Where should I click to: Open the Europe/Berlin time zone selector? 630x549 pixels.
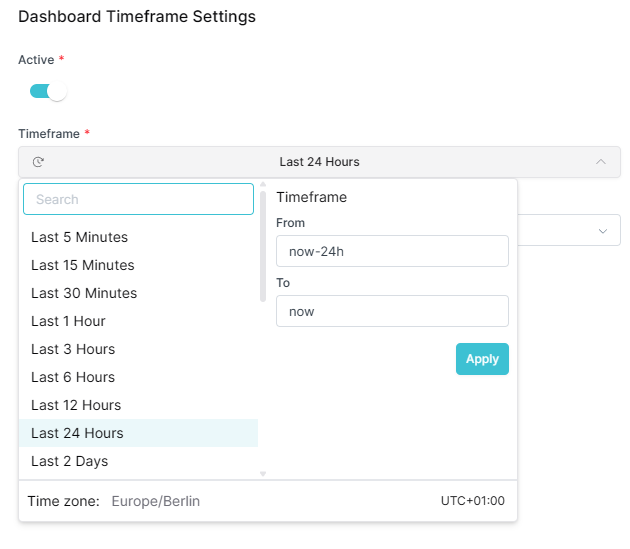pos(156,501)
